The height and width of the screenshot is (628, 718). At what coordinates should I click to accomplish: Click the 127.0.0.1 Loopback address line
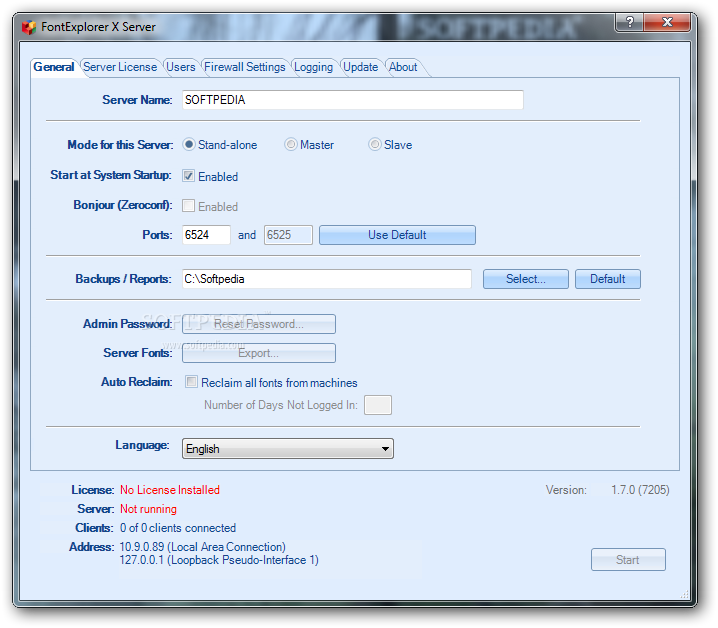coord(219,560)
